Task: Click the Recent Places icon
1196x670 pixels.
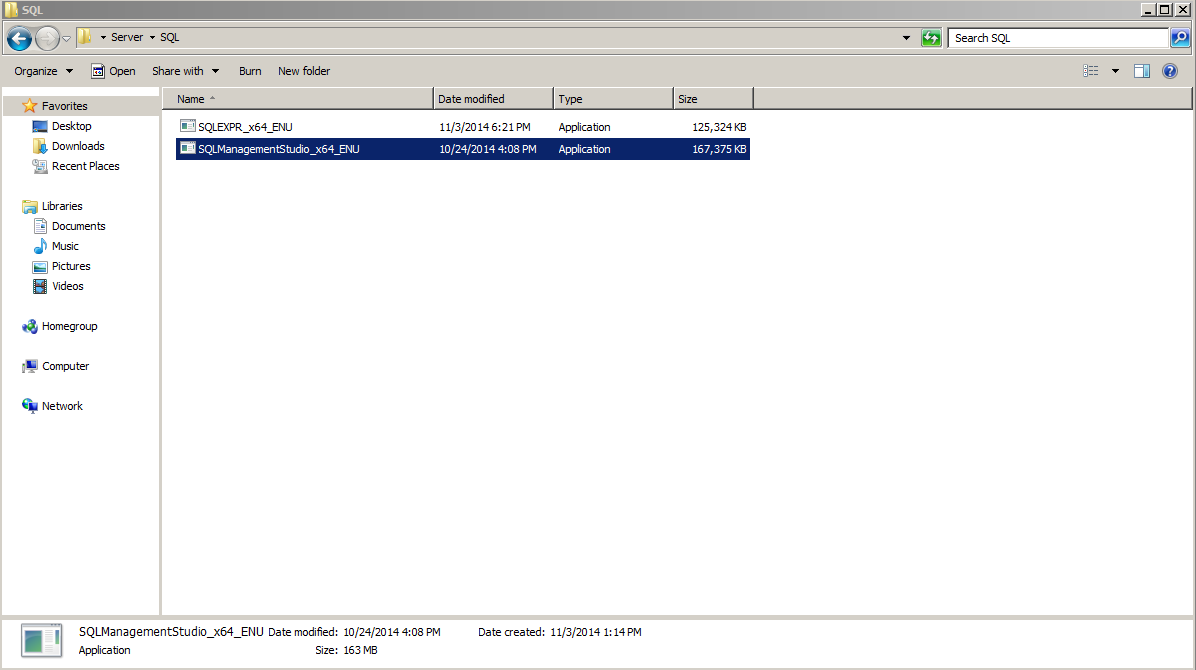Action: [x=40, y=166]
